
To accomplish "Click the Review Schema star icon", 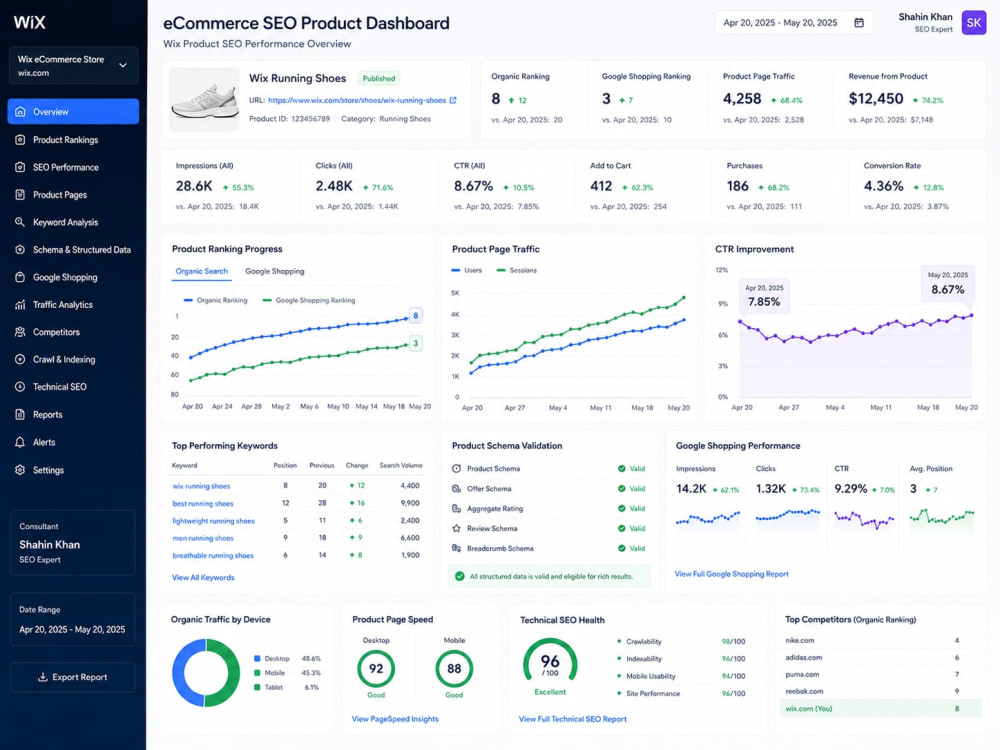I will click(457, 528).
